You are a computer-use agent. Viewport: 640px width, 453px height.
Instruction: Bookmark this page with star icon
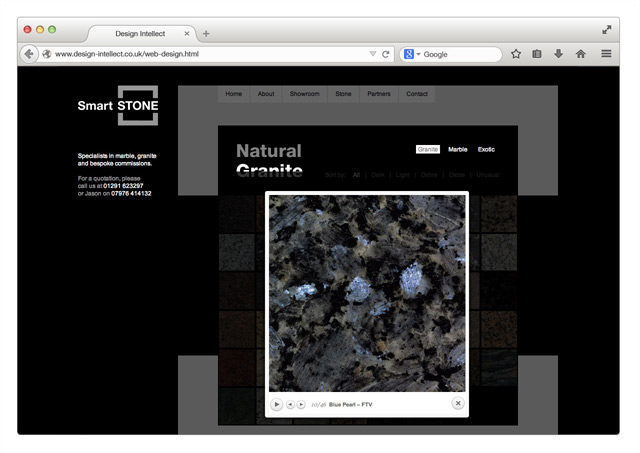pos(516,54)
